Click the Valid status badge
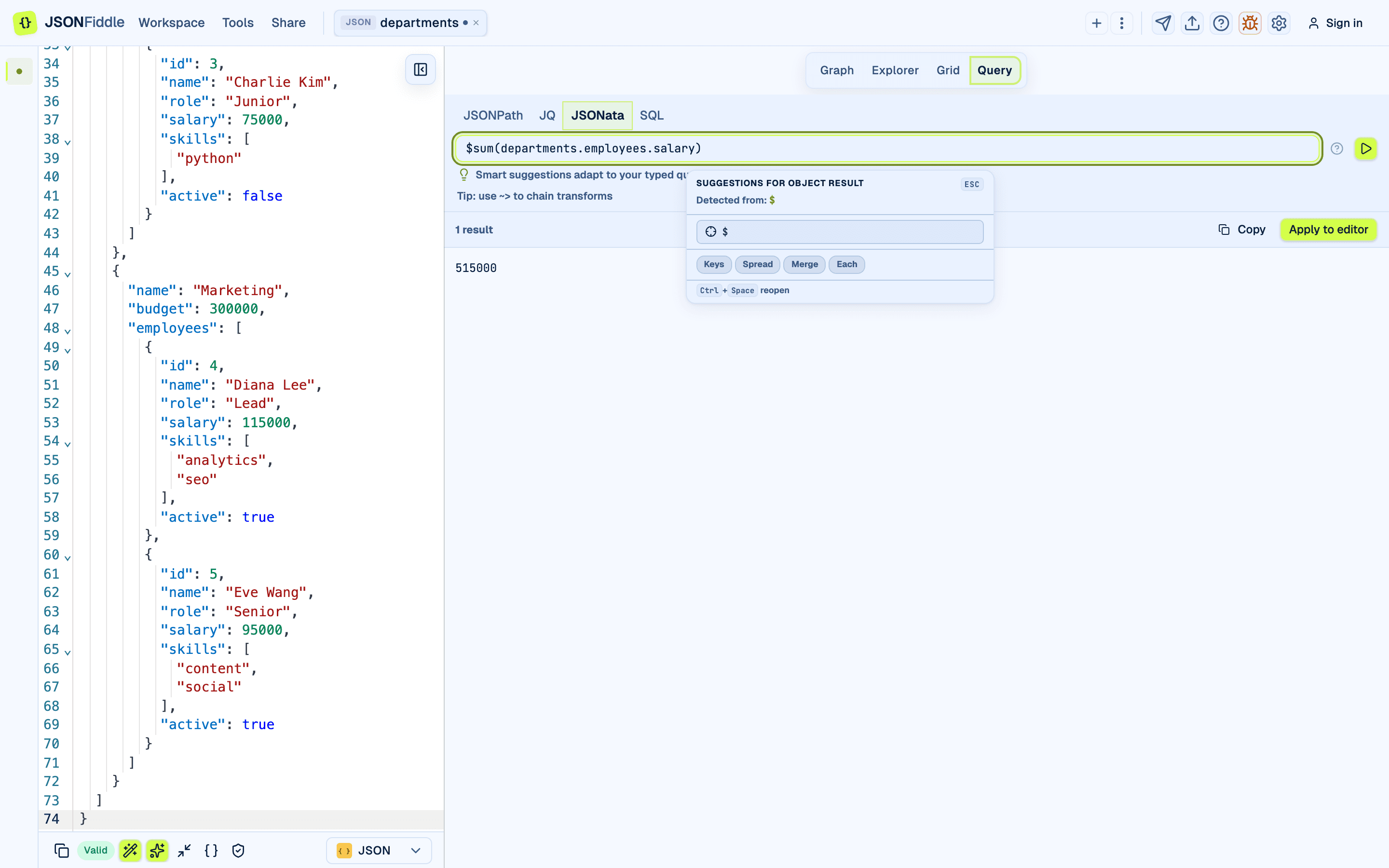Image resolution: width=1389 pixels, height=868 pixels. (x=95, y=850)
